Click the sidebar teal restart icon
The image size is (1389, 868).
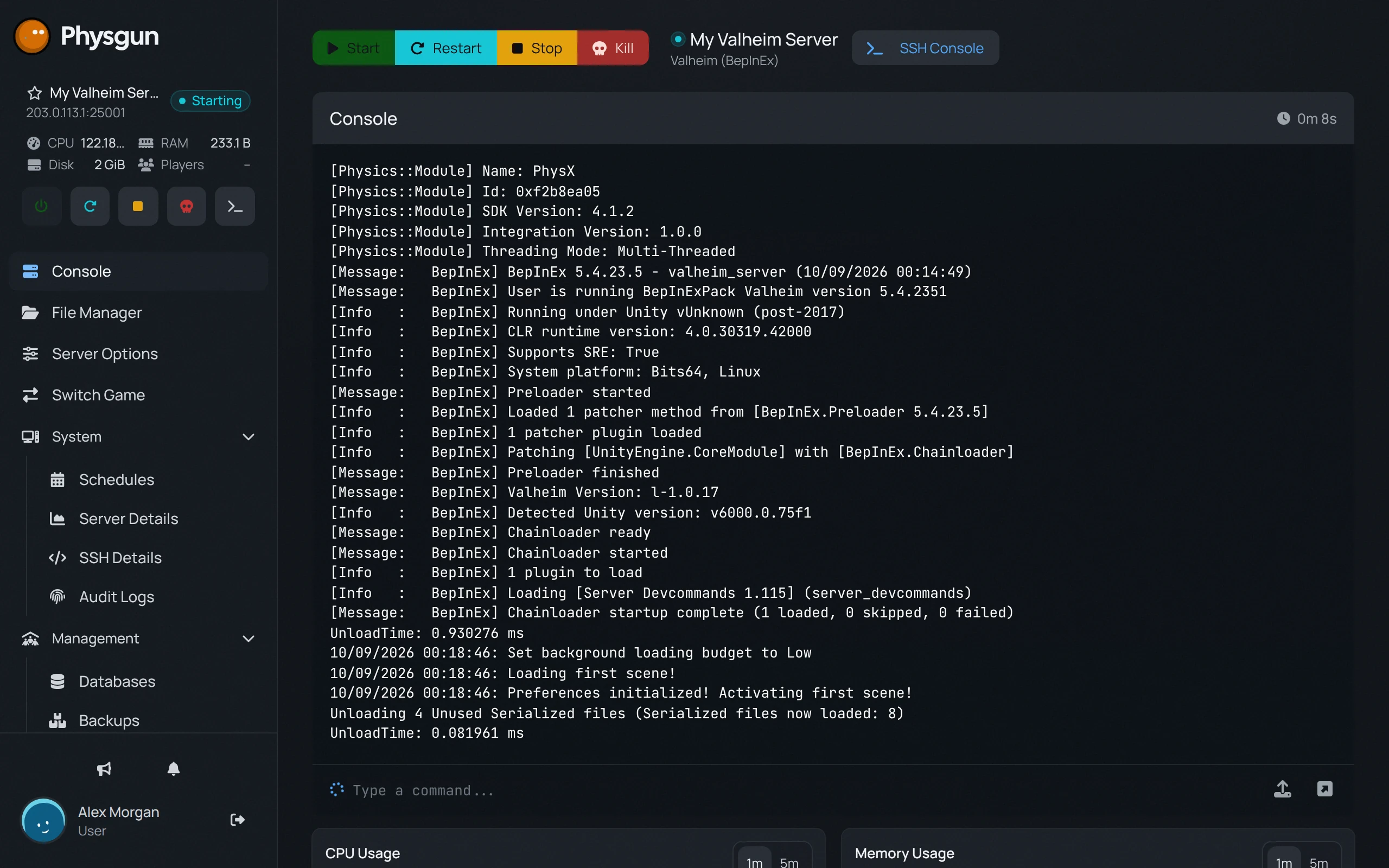point(90,206)
